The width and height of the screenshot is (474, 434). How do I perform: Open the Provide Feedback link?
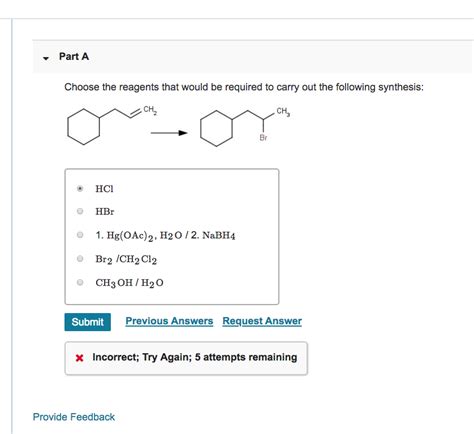pos(74,417)
